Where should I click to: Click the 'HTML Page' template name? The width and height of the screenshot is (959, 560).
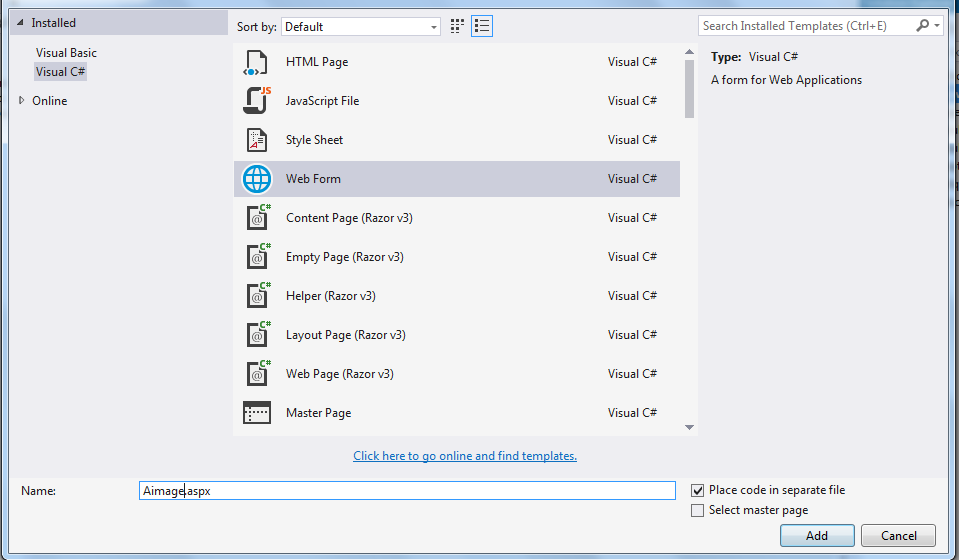(317, 62)
